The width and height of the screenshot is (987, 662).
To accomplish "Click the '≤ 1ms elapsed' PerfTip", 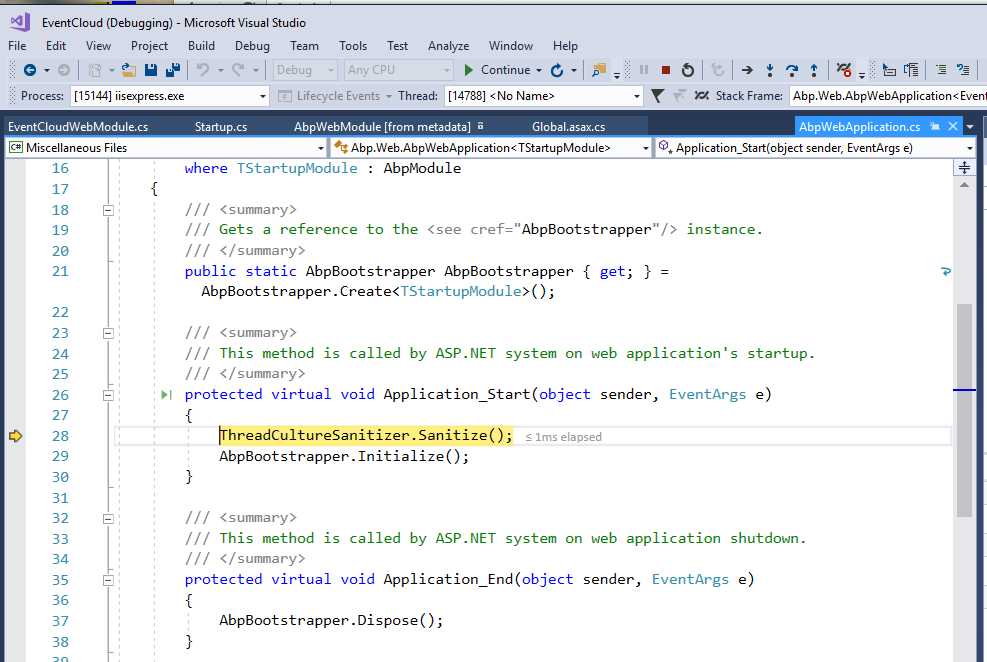I will (x=563, y=437).
